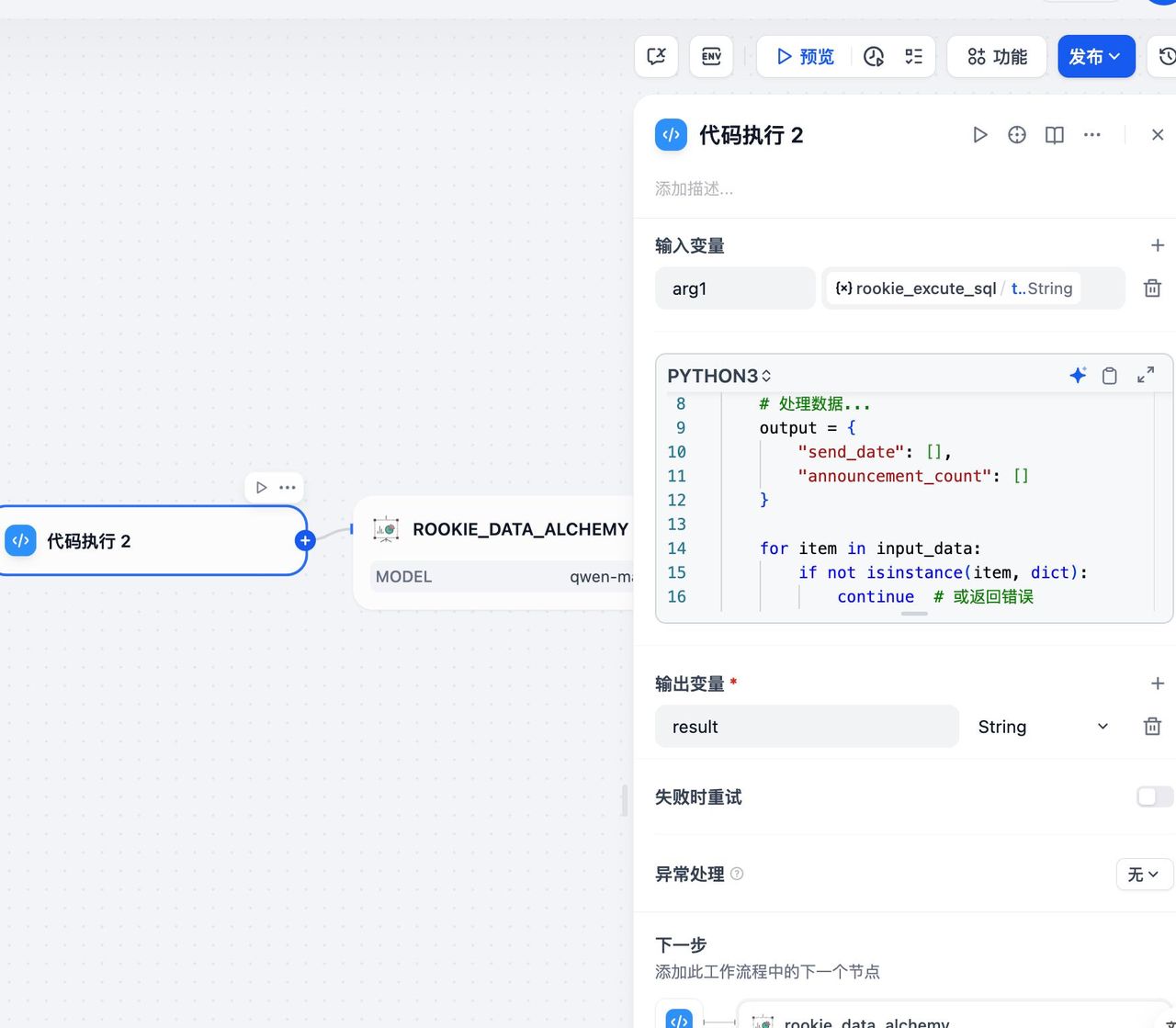This screenshot has height=1028, width=1176.
Task: Click the arg1 variable name field
Action: coord(734,288)
